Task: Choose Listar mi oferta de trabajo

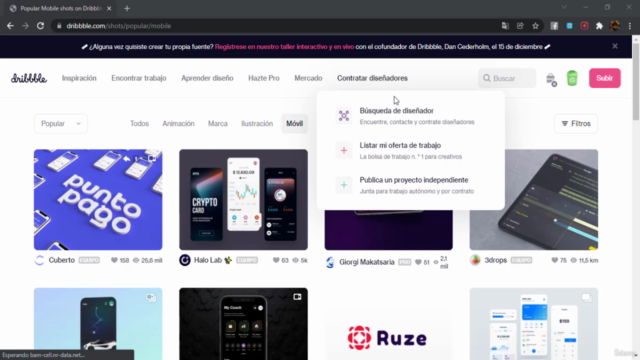Action: pos(411,151)
